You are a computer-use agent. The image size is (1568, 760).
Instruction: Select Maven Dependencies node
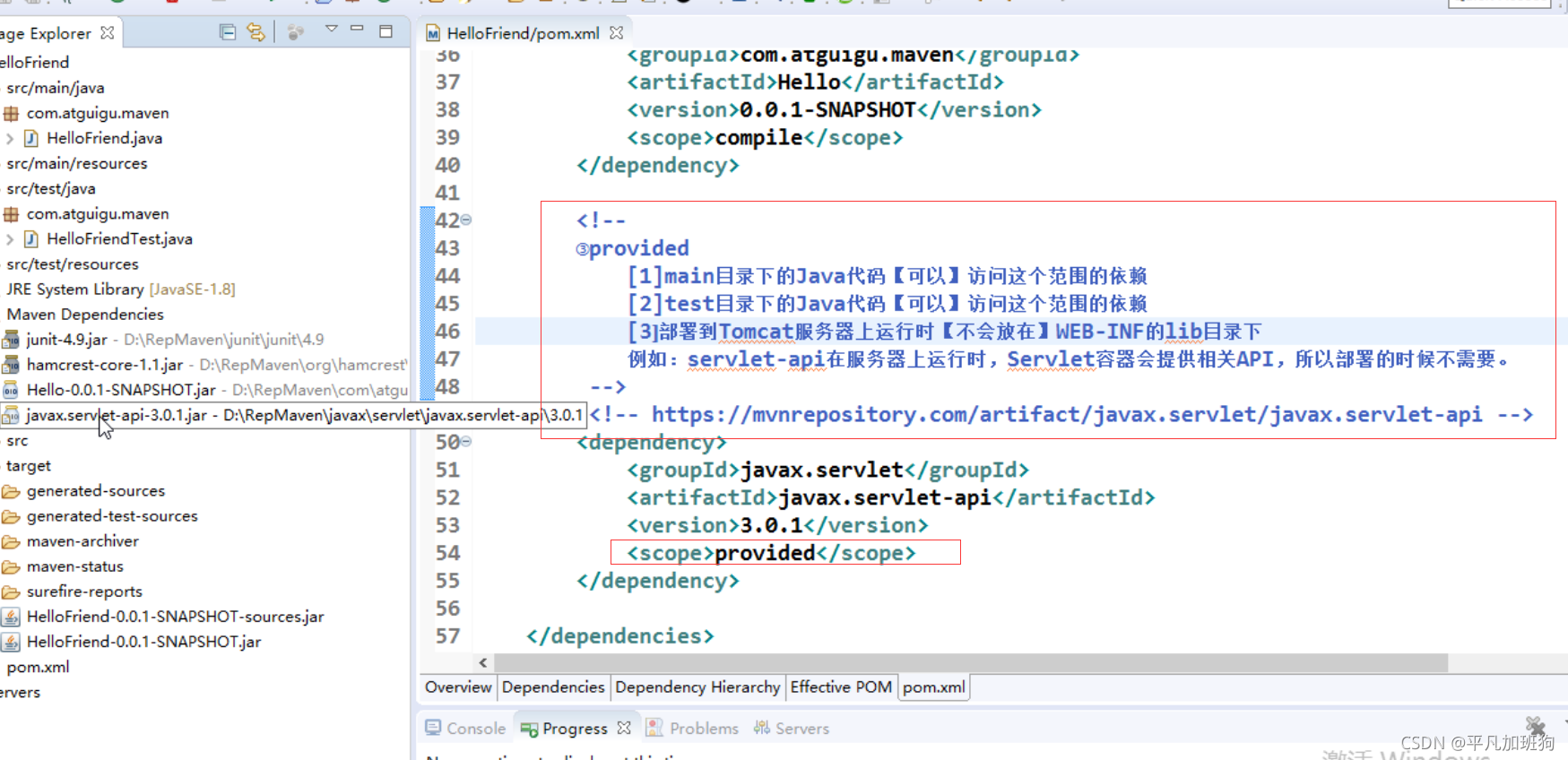click(85, 315)
